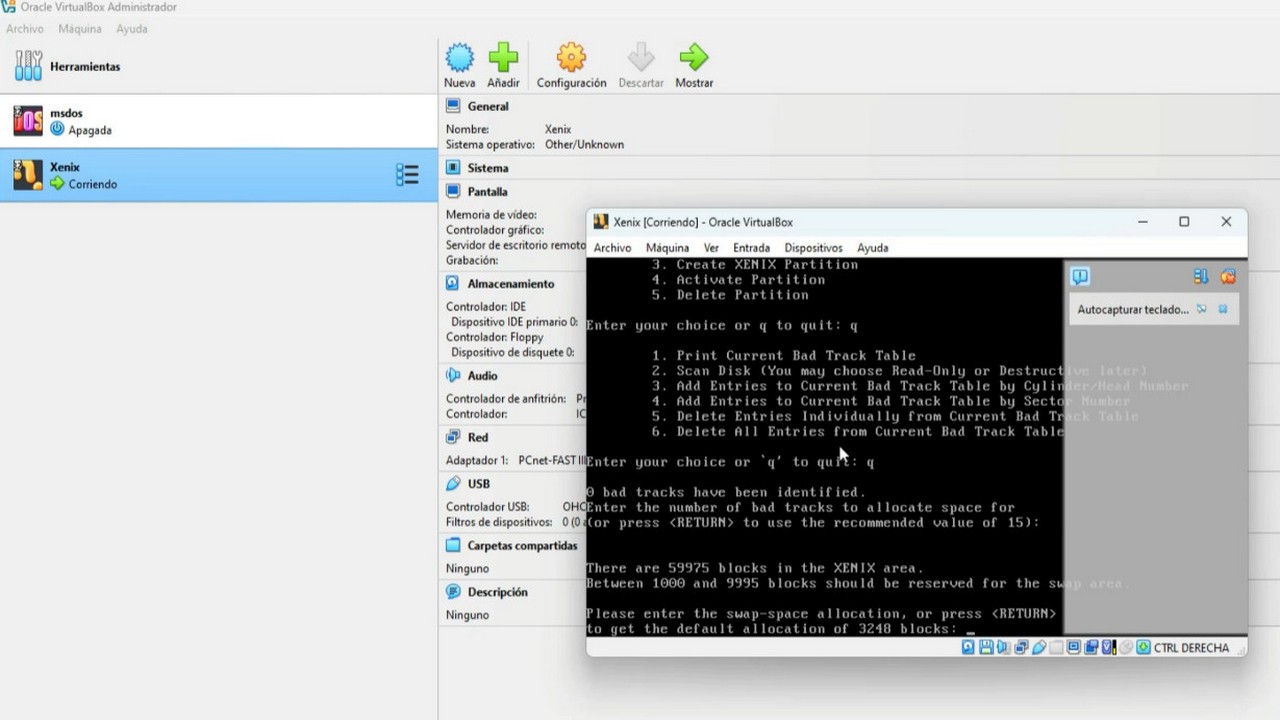Click the display status bar indicator

1074,648
